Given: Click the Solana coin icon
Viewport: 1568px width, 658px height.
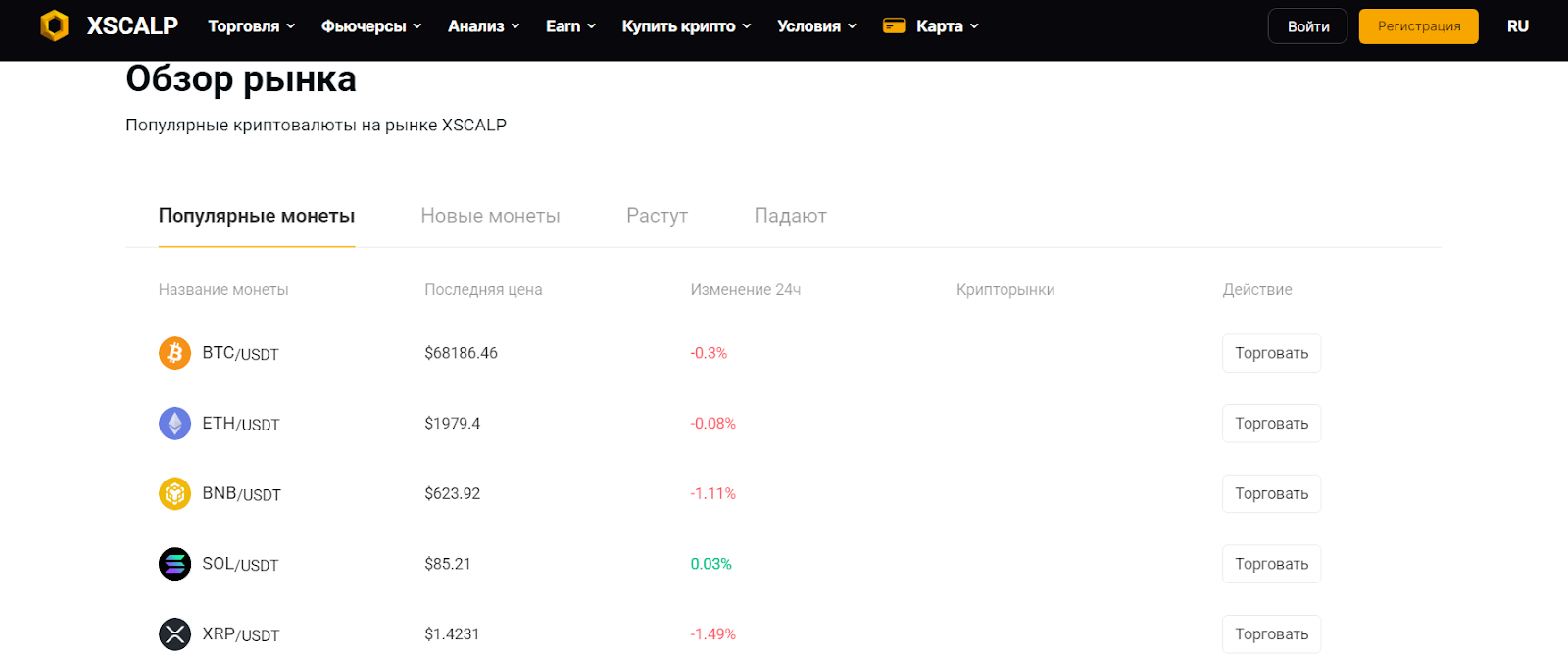Looking at the screenshot, I should click(174, 564).
